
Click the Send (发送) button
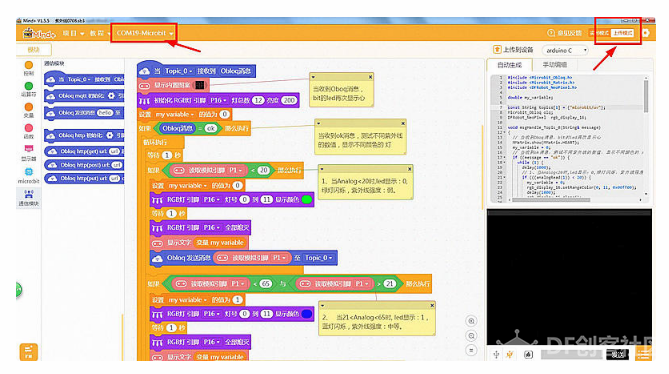tap(618, 354)
